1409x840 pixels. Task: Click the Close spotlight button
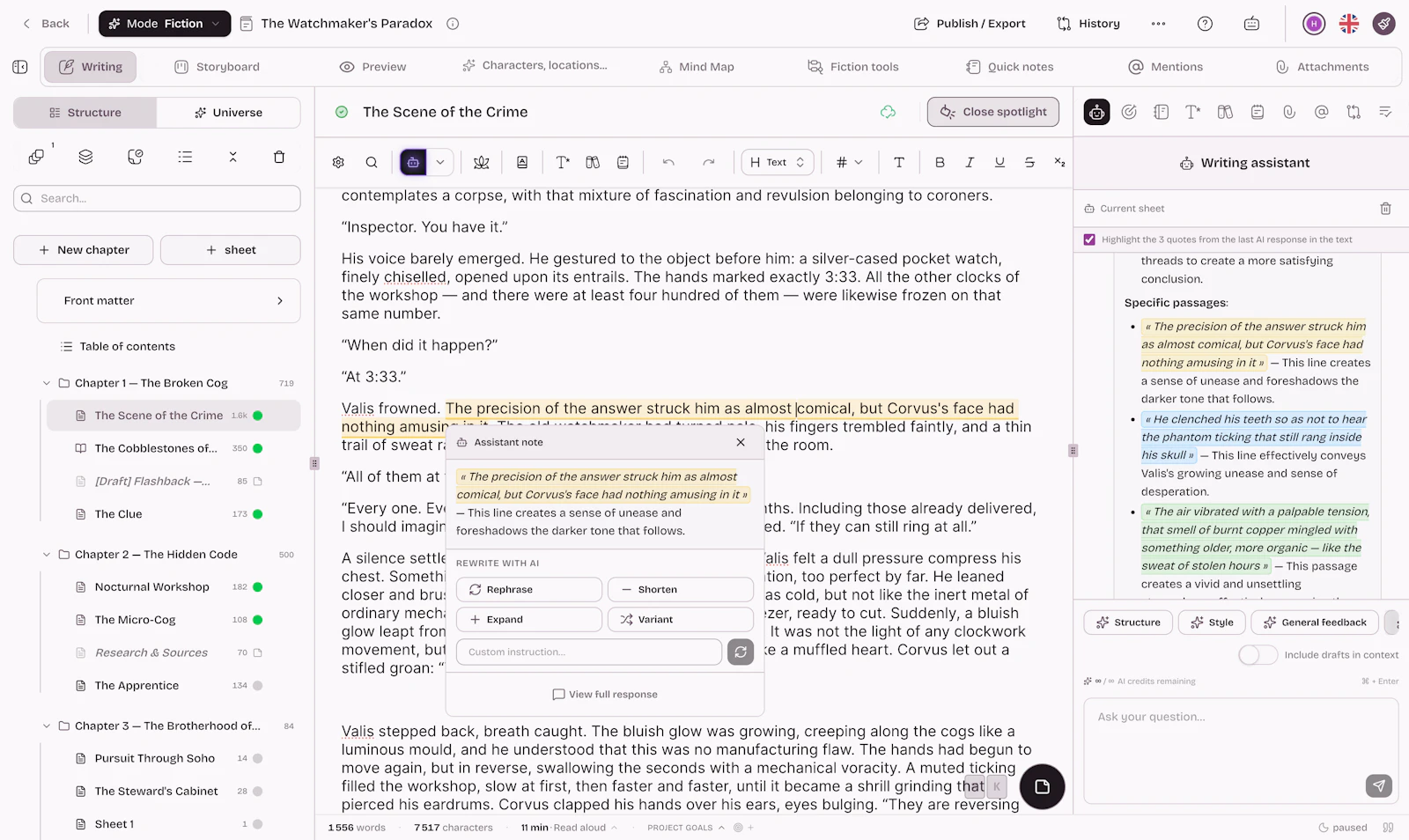[993, 112]
